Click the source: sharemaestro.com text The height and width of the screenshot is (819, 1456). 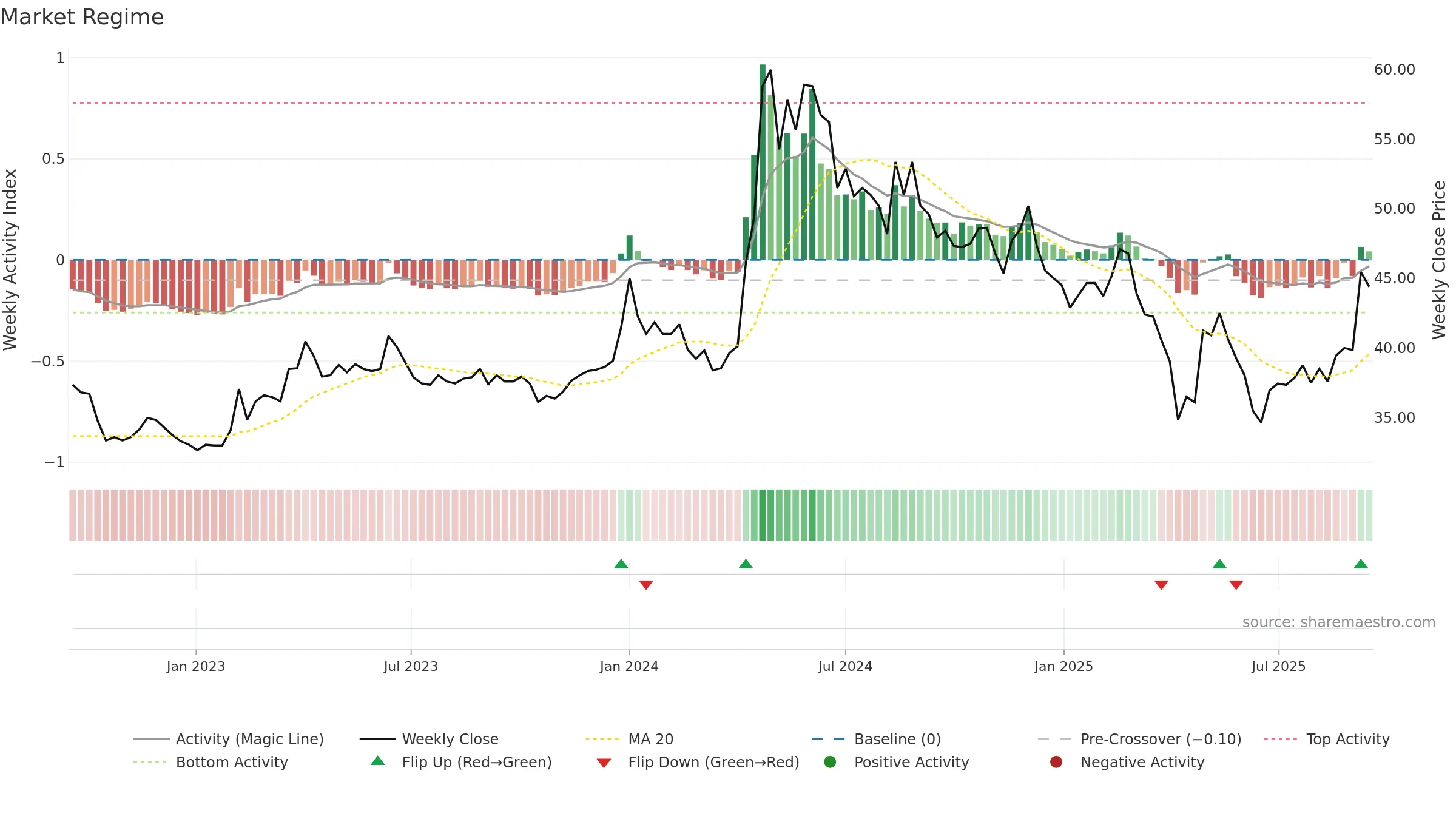point(1339,622)
